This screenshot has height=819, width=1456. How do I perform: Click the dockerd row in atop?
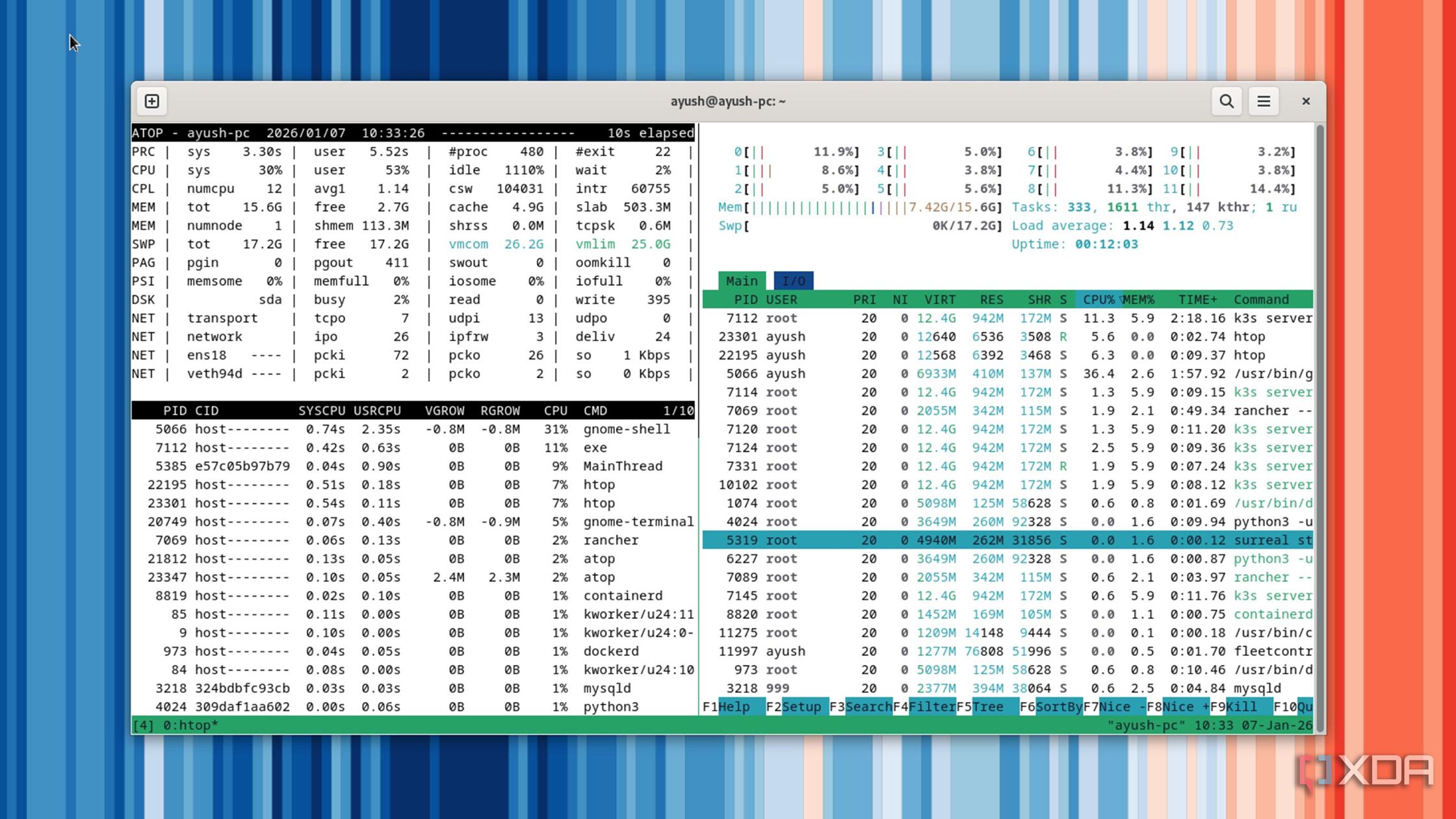[413, 651]
